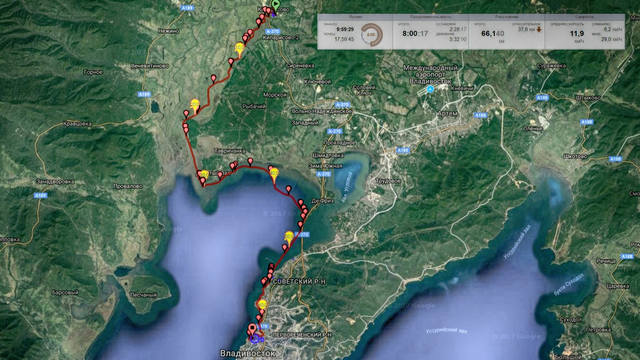Viewport: 640px width, 360px height.
Task: Click the average speed value 11,9
Action: tap(577, 33)
